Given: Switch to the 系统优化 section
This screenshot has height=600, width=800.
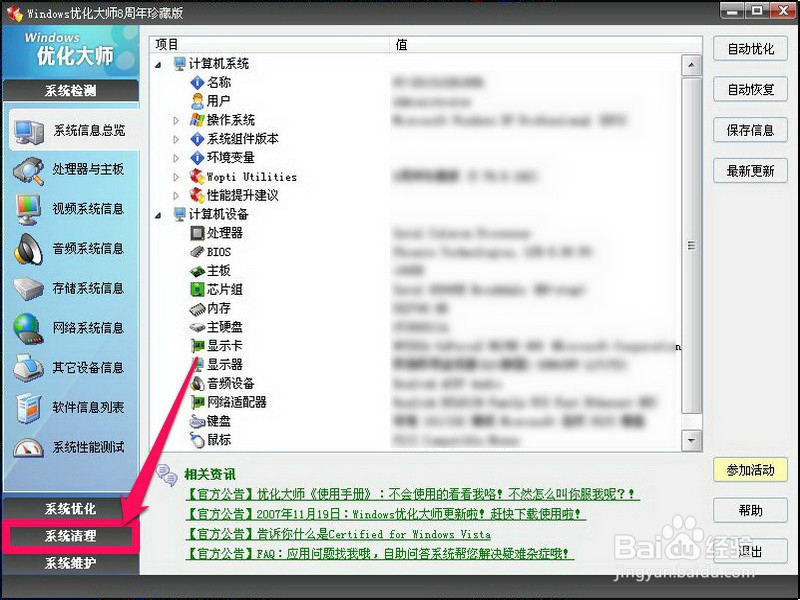Looking at the screenshot, I should [x=70, y=509].
